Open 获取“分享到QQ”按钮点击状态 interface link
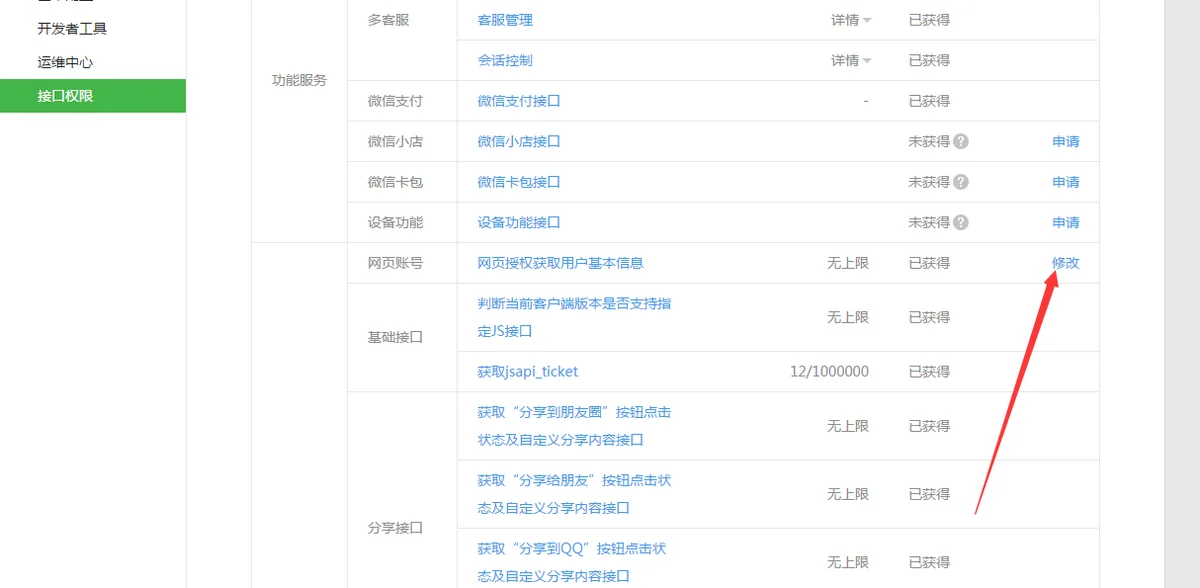This screenshot has height=588, width=1200. [x=572, y=562]
